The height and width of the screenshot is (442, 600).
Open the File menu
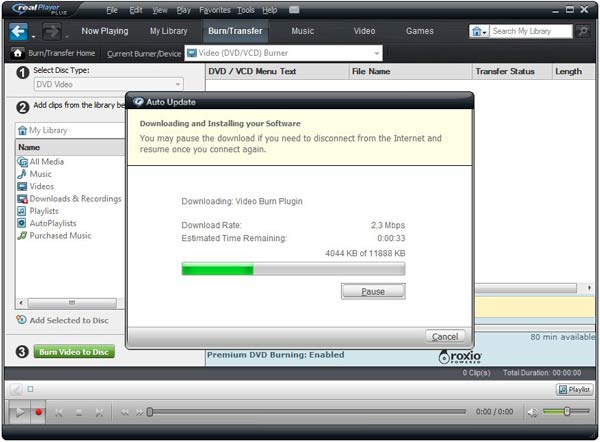(x=112, y=10)
